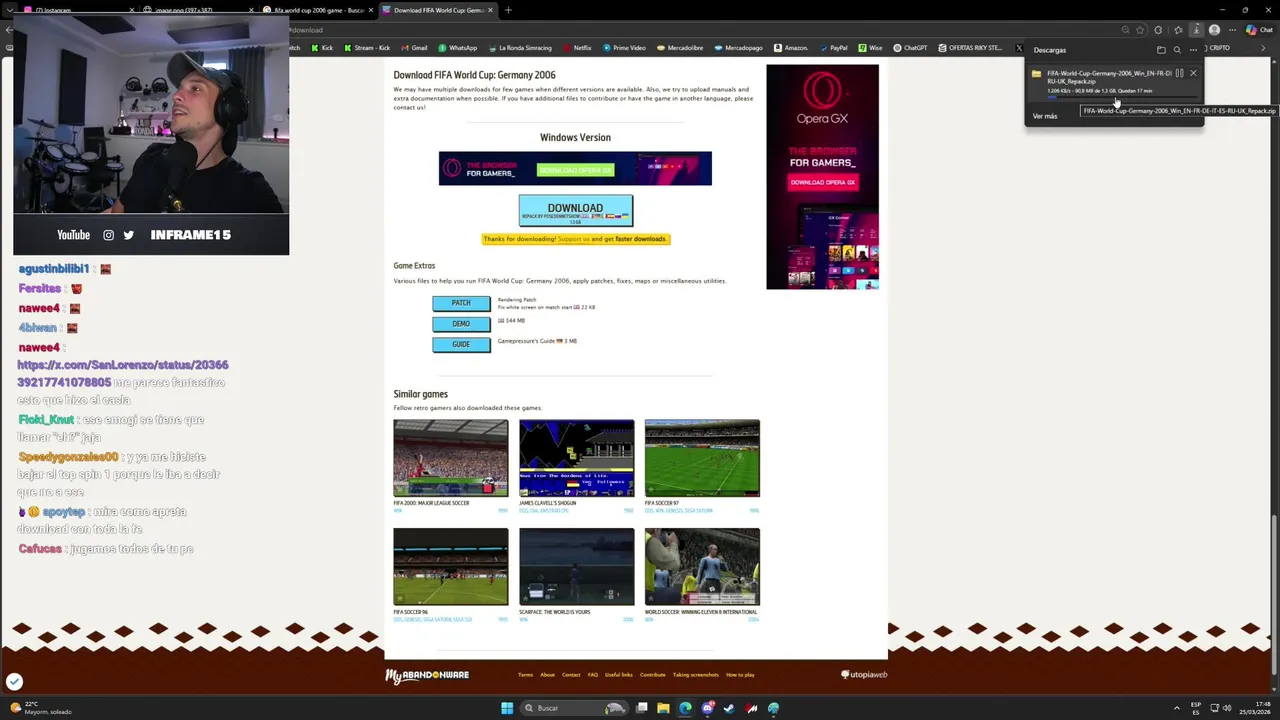Click the Twitter icon on stream overlay

pos(128,235)
